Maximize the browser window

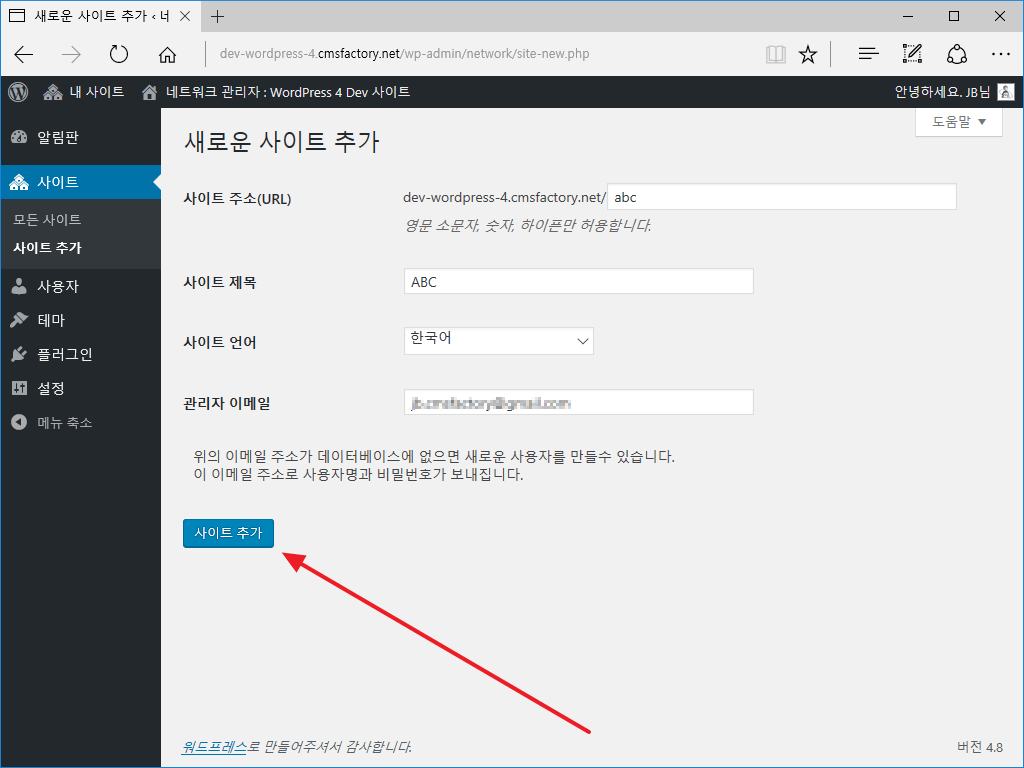tap(954, 16)
